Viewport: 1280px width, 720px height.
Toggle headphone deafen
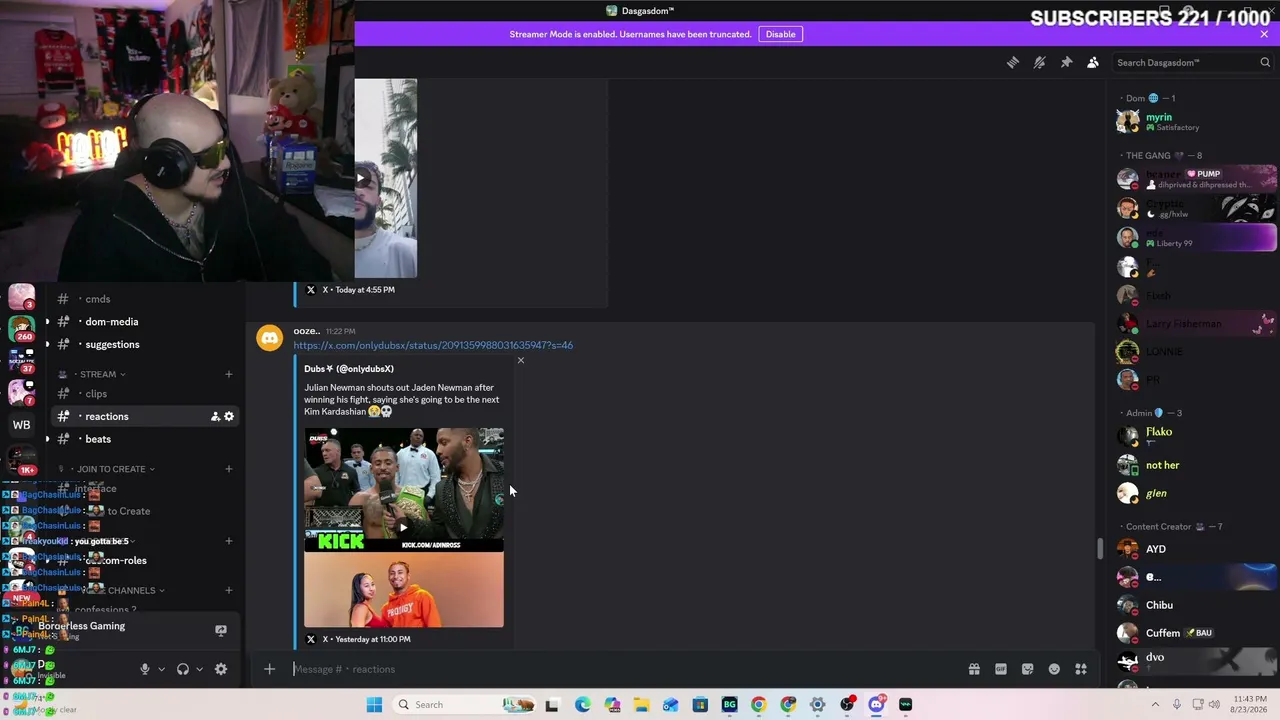[x=183, y=669]
